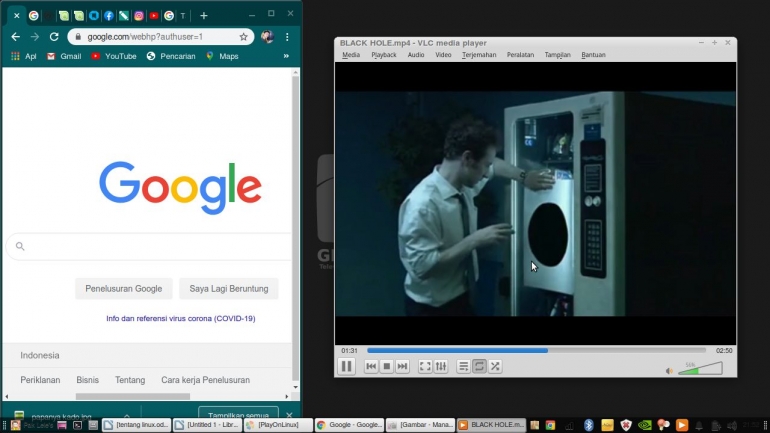The width and height of the screenshot is (770, 433).
Task: Open the VLC Tampilan menu
Action: click(557, 55)
